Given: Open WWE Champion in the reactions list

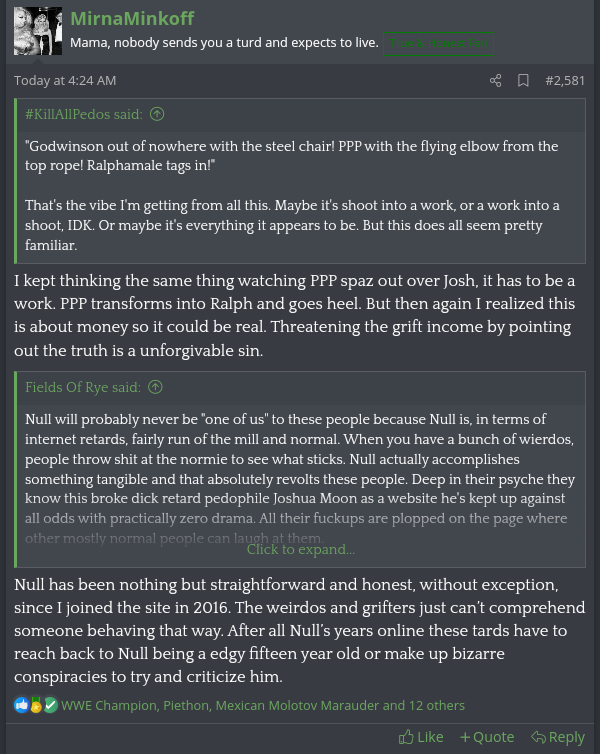Looking at the screenshot, I should pos(109,705).
